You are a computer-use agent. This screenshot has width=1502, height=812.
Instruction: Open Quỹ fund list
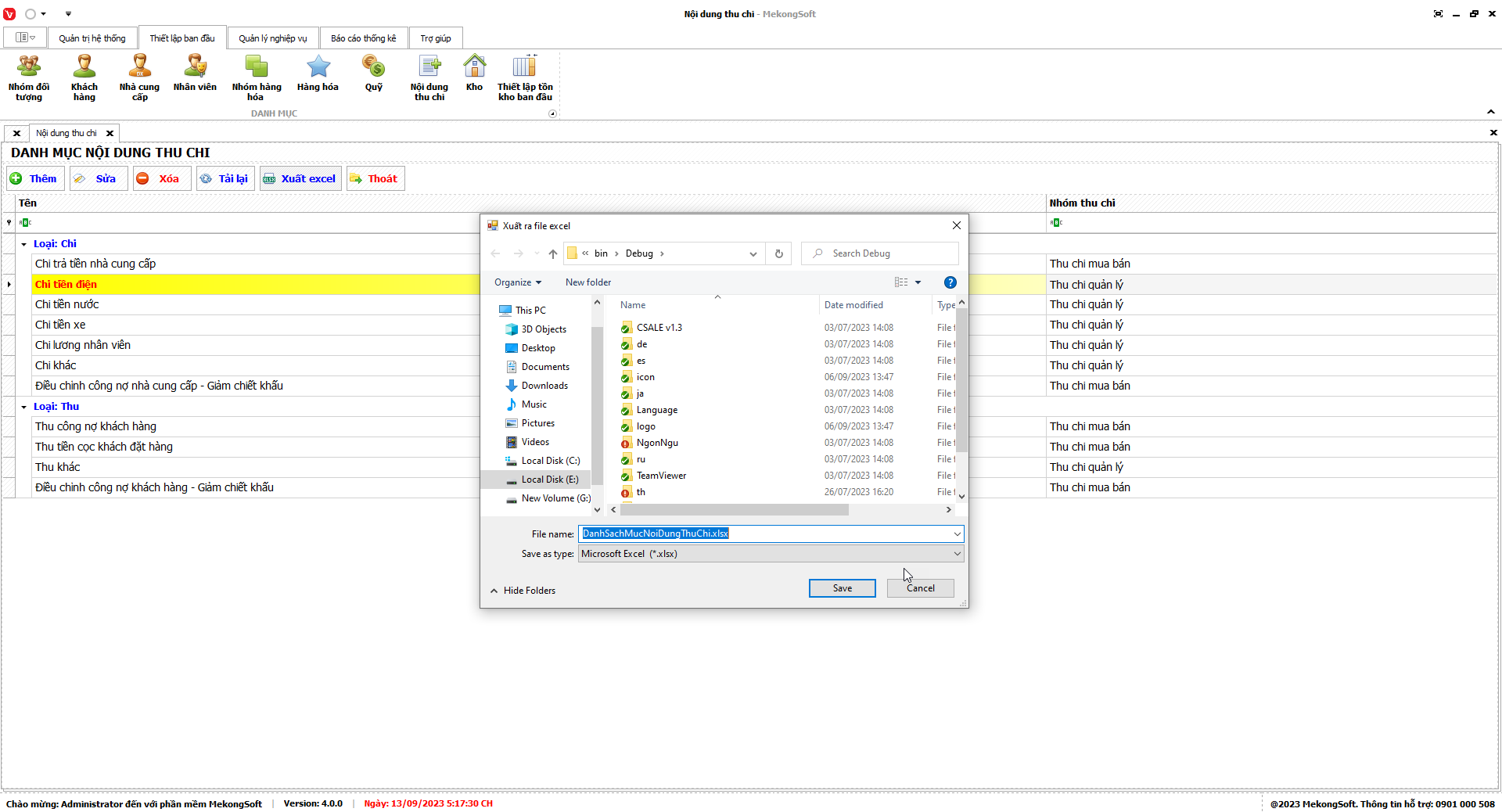(374, 74)
